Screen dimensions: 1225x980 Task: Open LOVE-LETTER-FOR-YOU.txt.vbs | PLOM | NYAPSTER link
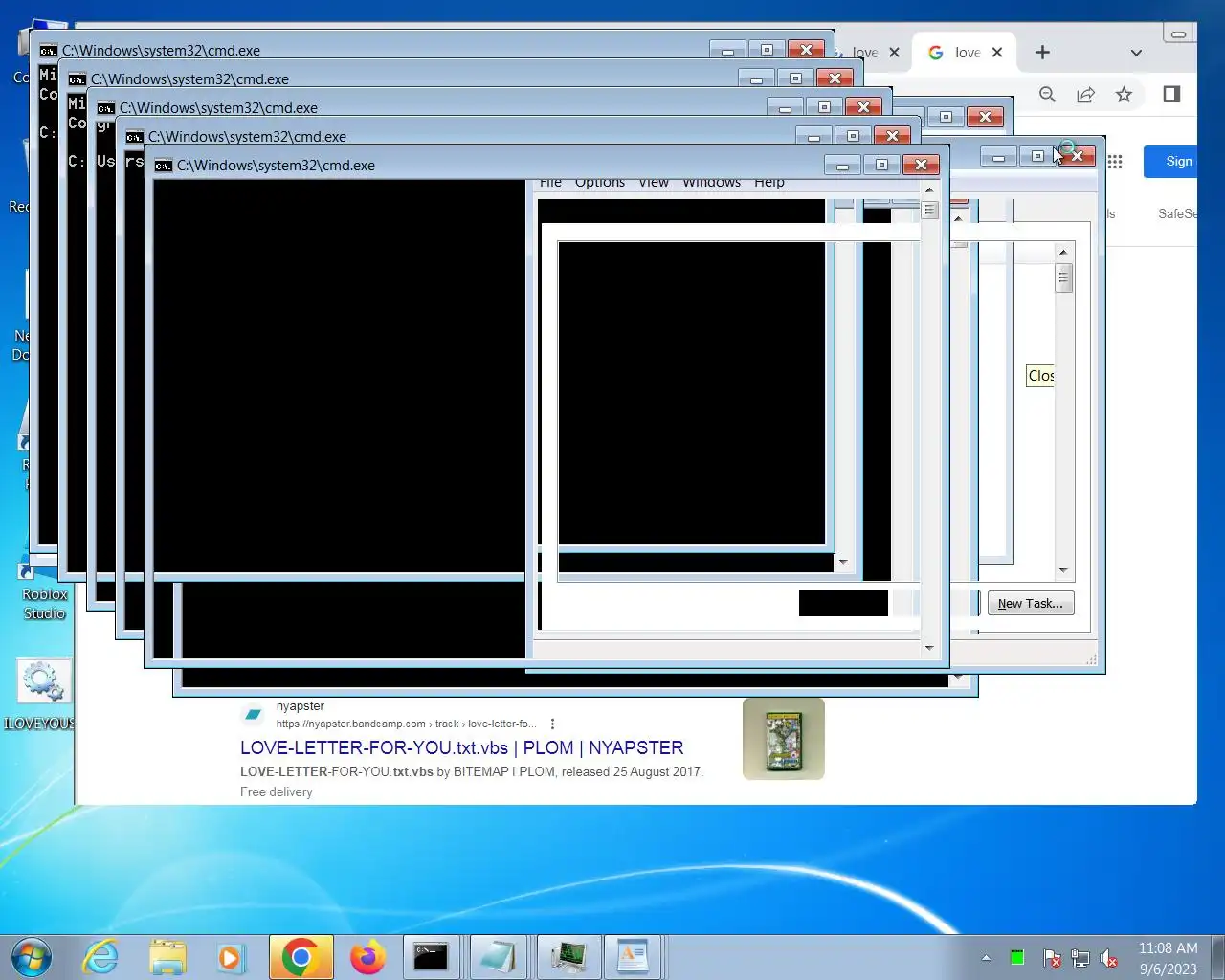click(x=461, y=747)
